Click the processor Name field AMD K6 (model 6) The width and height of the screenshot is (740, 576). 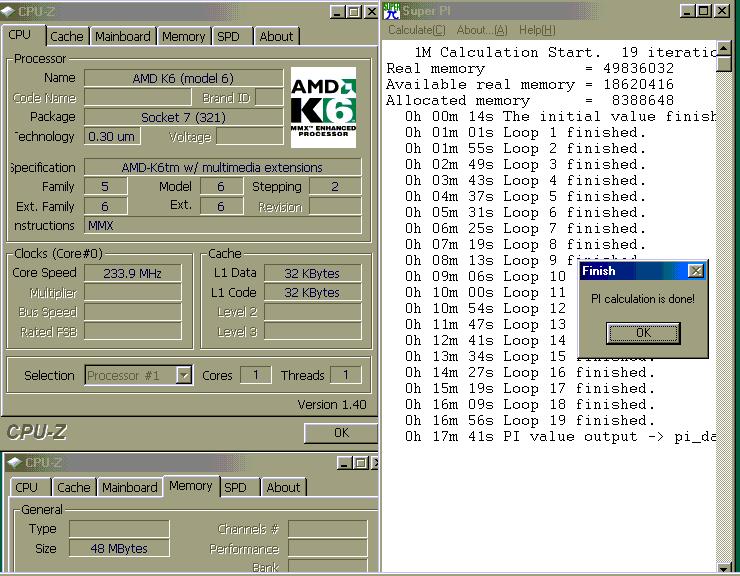click(184, 78)
